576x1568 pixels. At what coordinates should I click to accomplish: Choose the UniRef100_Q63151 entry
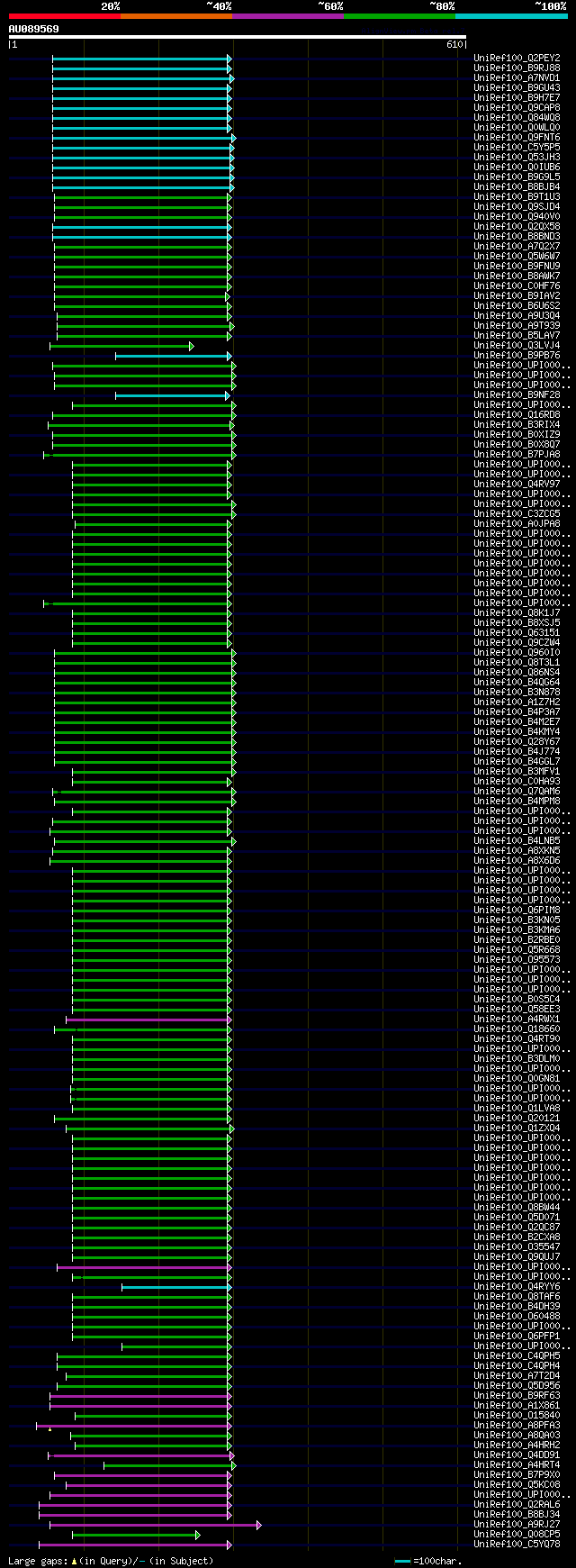(517, 633)
